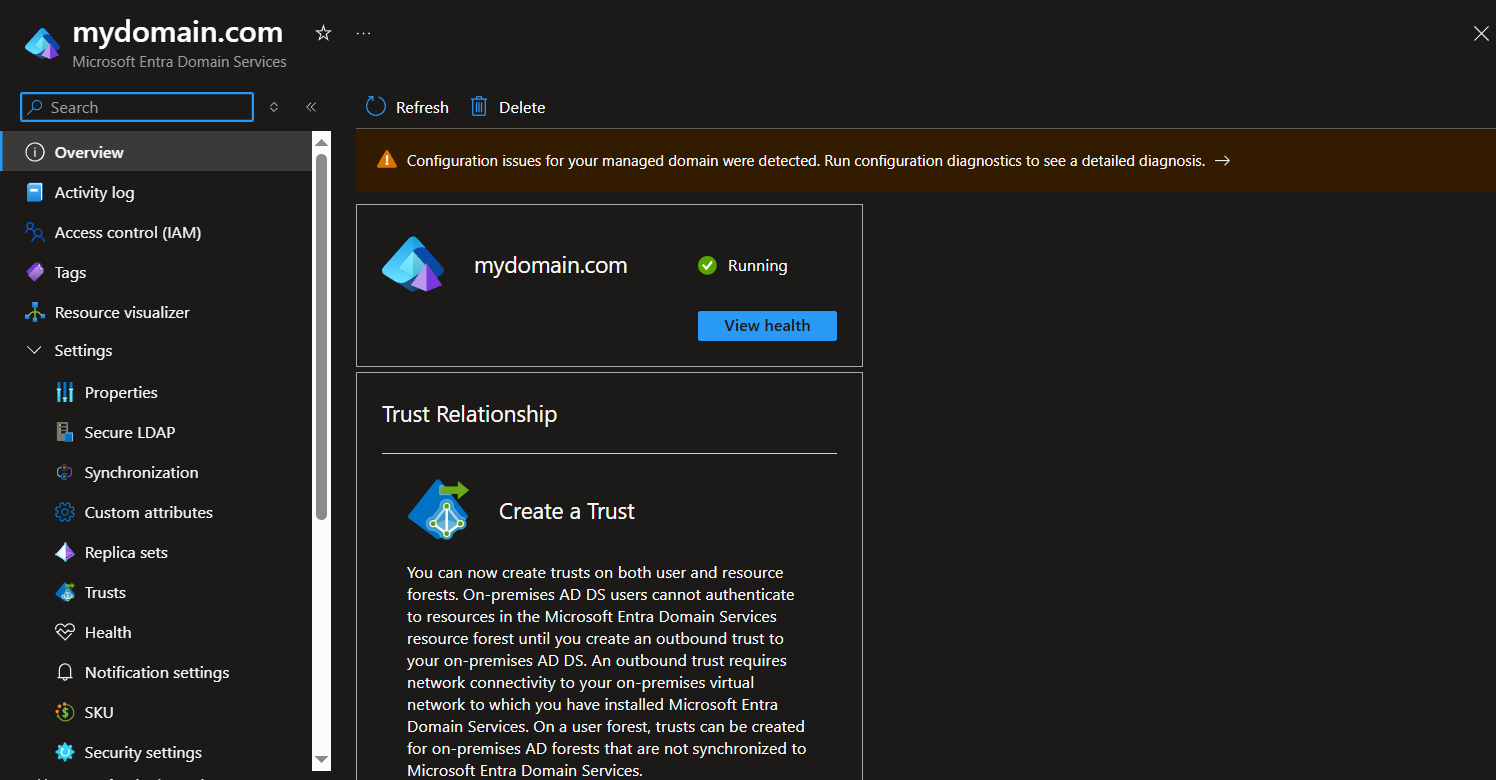Collapse the Settings section chevron
Image resolution: width=1496 pixels, height=780 pixels.
[35, 351]
